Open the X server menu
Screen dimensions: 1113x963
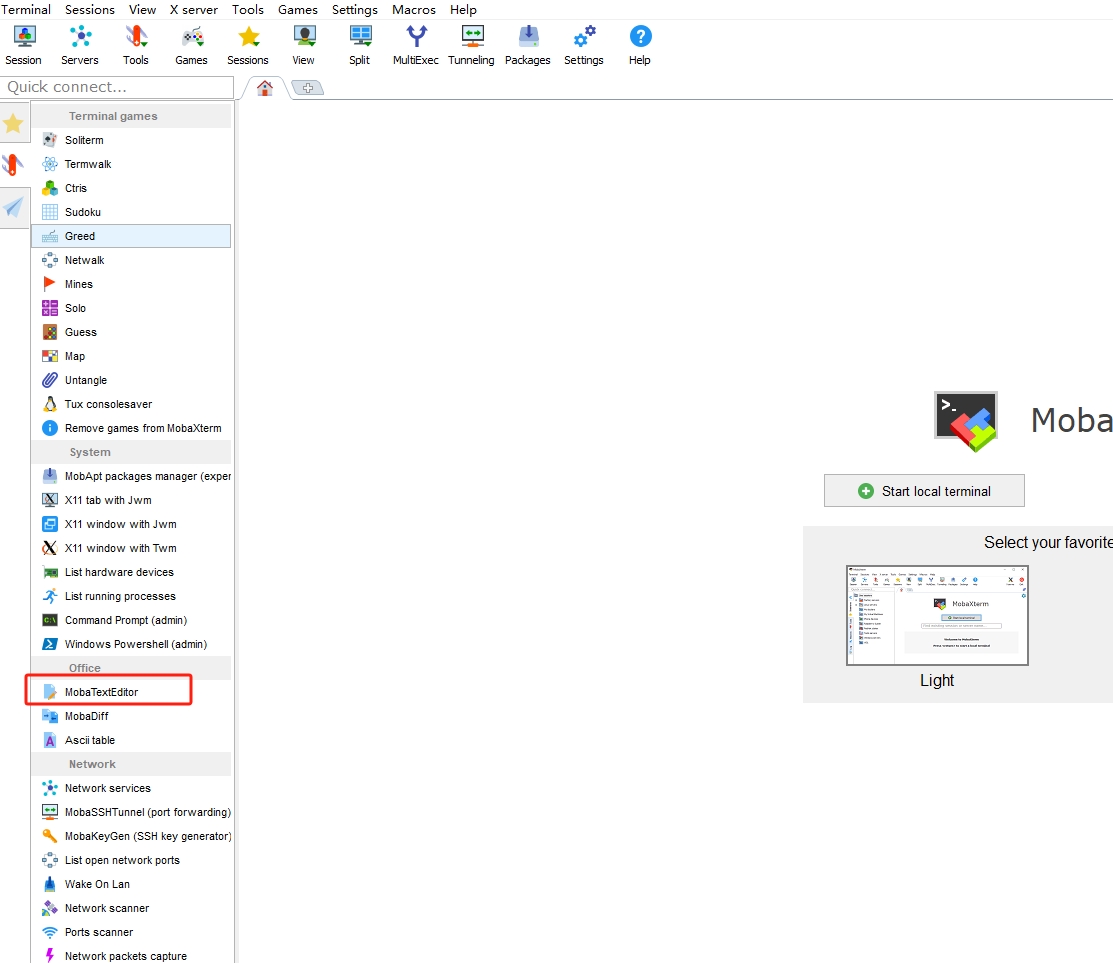pos(193,9)
